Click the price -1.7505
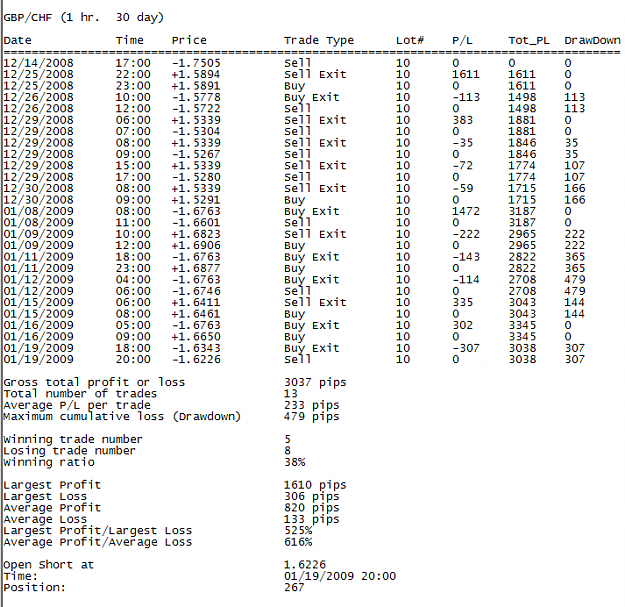 (x=196, y=63)
